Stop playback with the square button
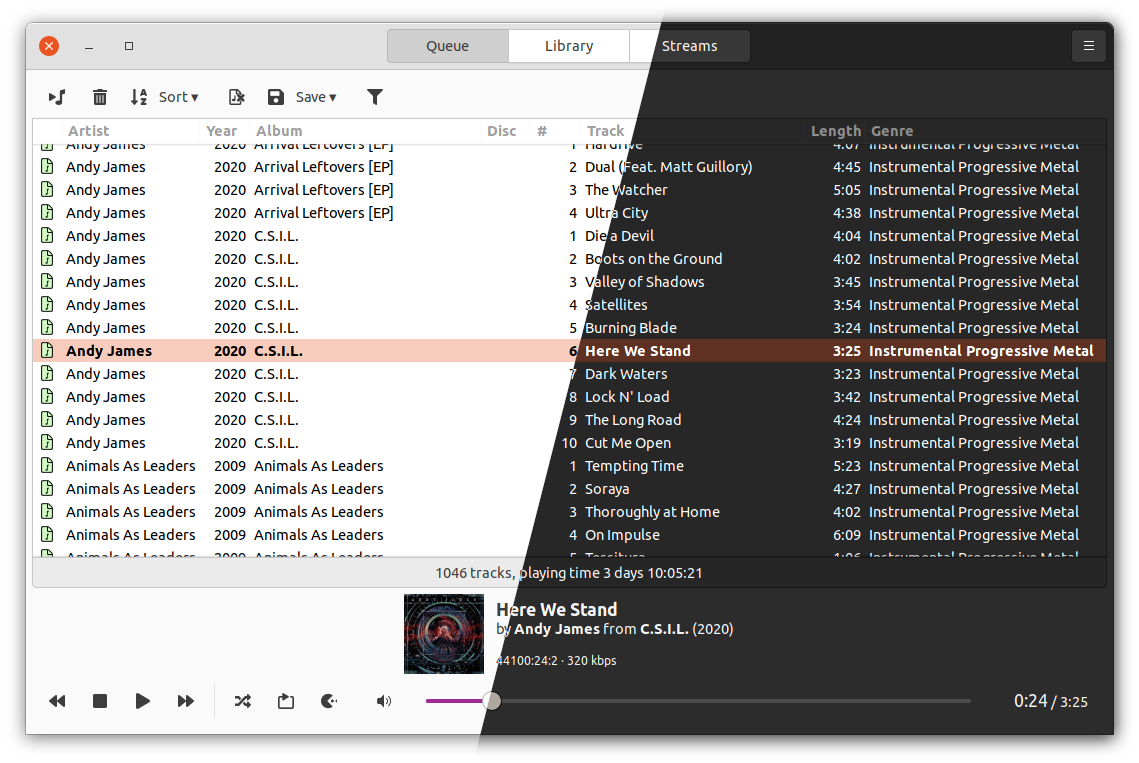The width and height of the screenshot is (1139, 763). [100, 701]
